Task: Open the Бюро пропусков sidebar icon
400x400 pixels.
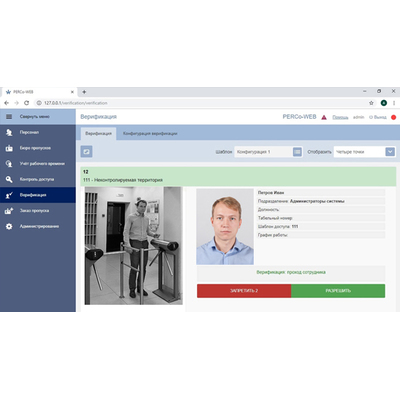Action: point(9,148)
